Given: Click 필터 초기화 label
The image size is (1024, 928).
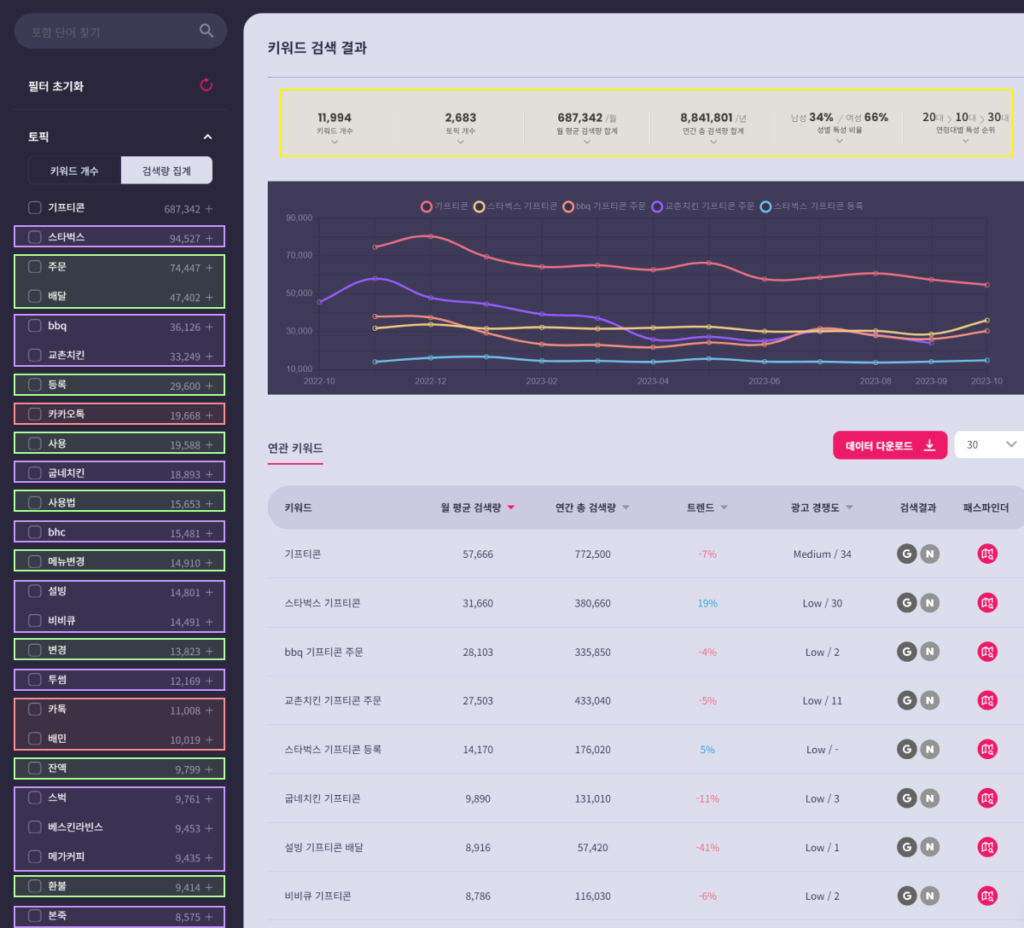Looking at the screenshot, I should [56, 86].
